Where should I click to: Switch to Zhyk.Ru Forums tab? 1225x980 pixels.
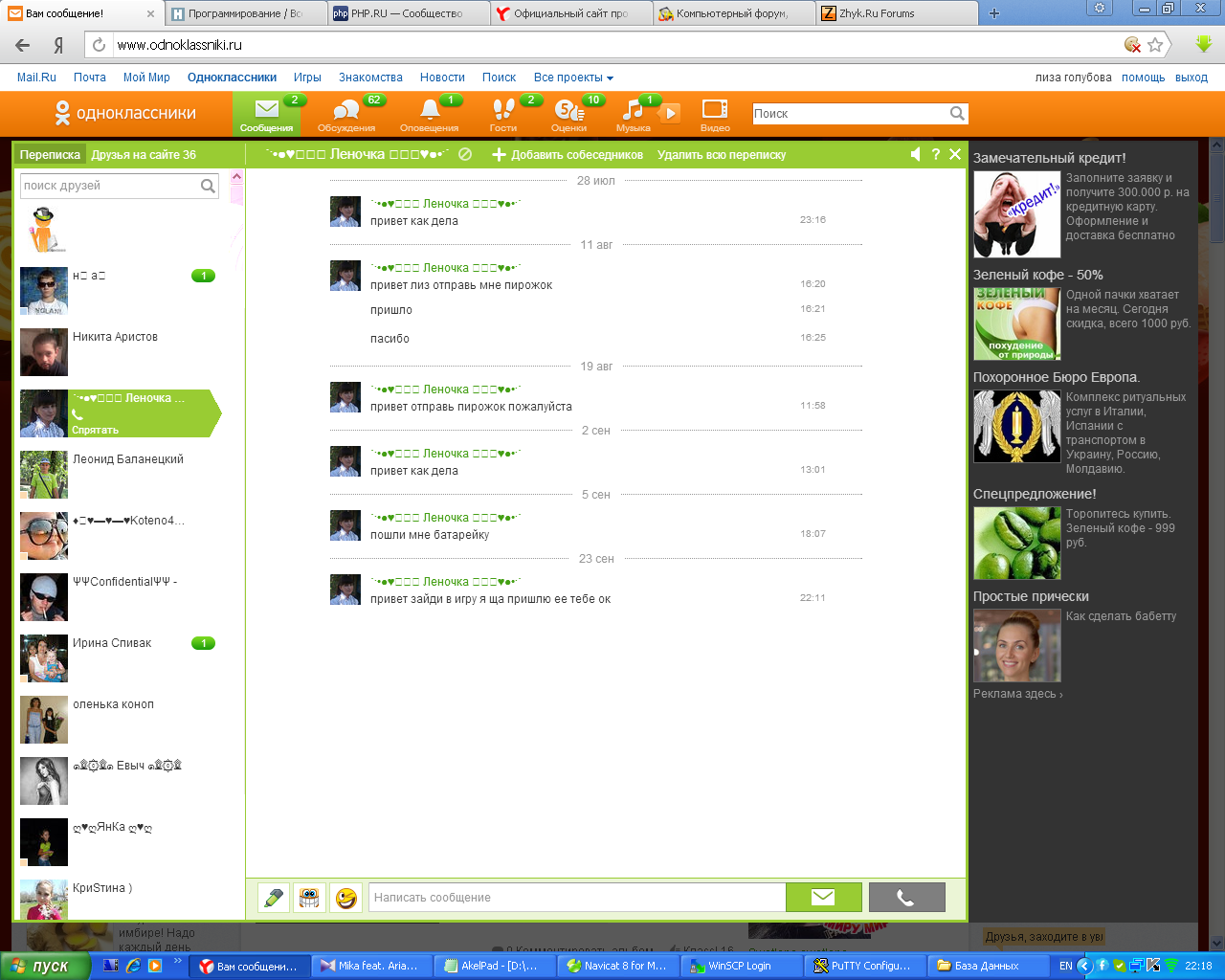coord(897,13)
